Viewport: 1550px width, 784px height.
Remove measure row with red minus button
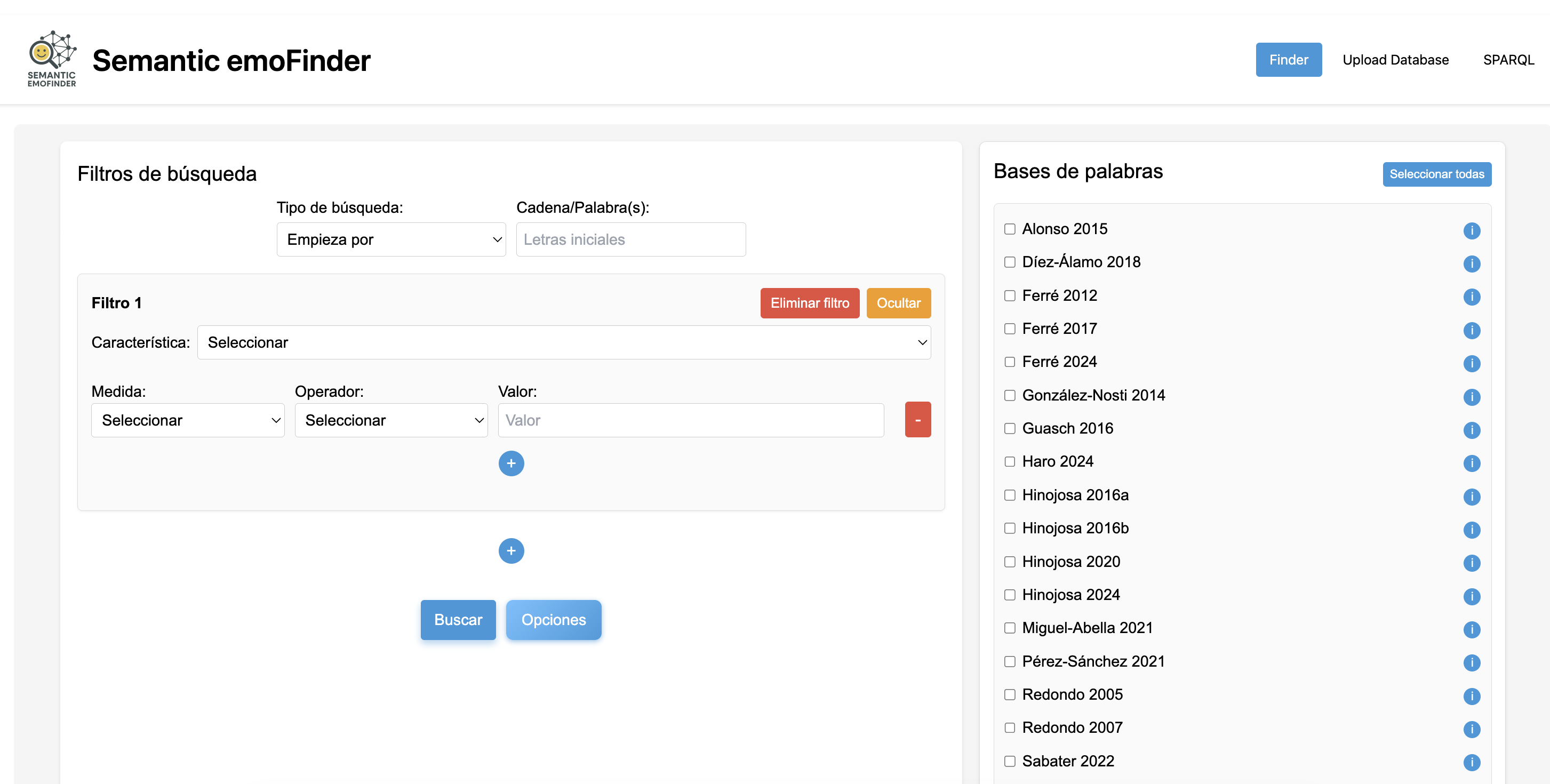point(917,420)
